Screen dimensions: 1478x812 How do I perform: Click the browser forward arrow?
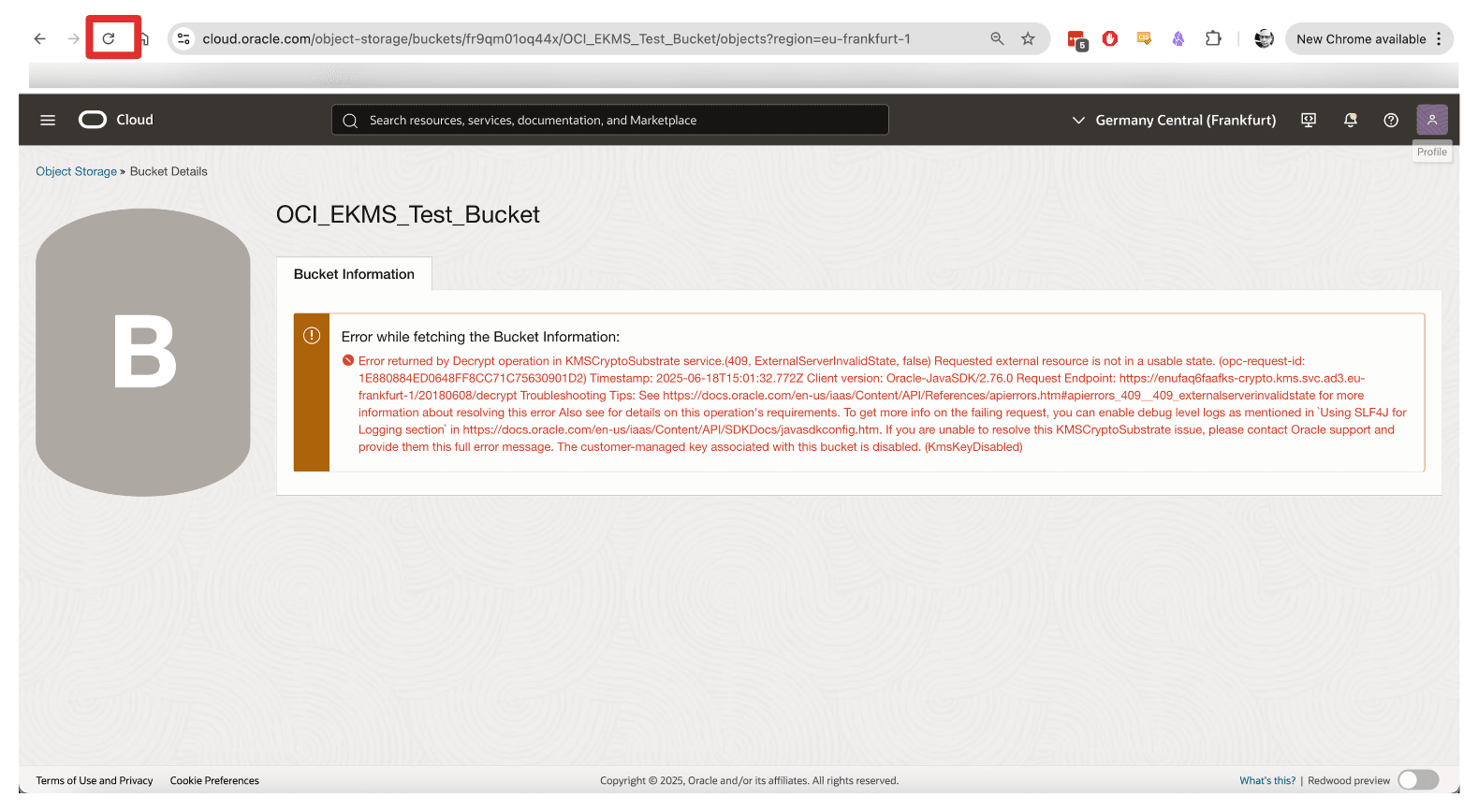click(x=73, y=38)
